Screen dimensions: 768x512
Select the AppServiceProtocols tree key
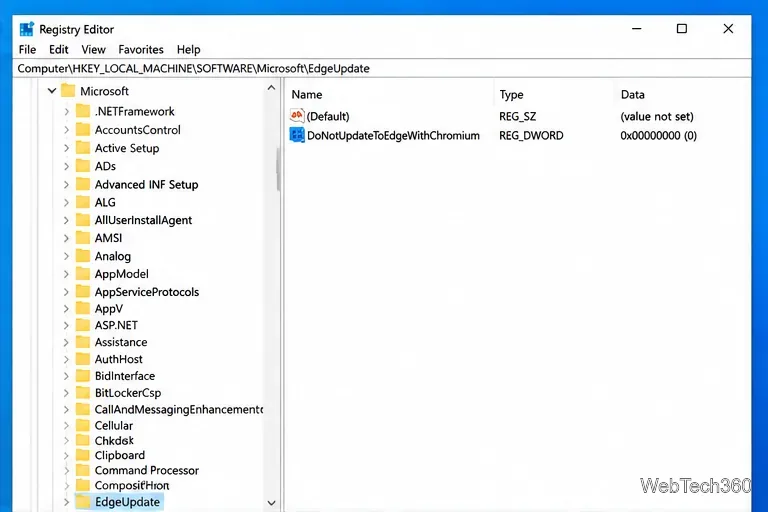[147, 292]
